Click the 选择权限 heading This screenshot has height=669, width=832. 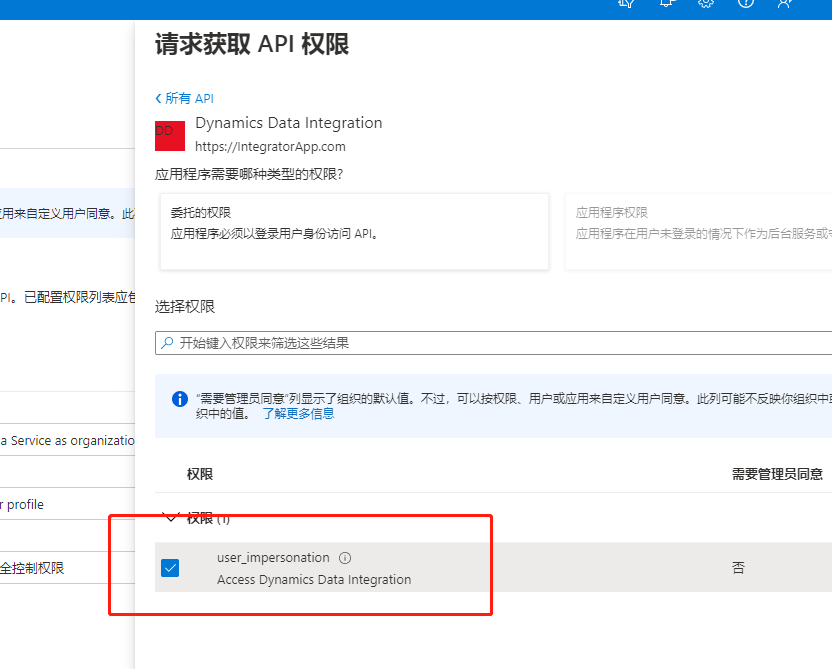coord(185,307)
